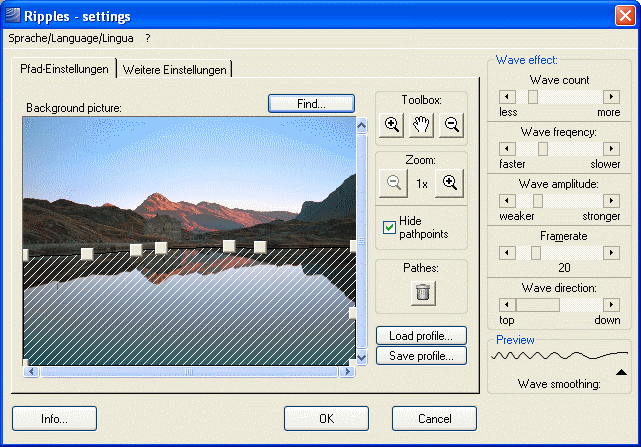Decrease Wave count with left arrow
Image resolution: width=641 pixels, height=447 pixels.
tap(507, 97)
